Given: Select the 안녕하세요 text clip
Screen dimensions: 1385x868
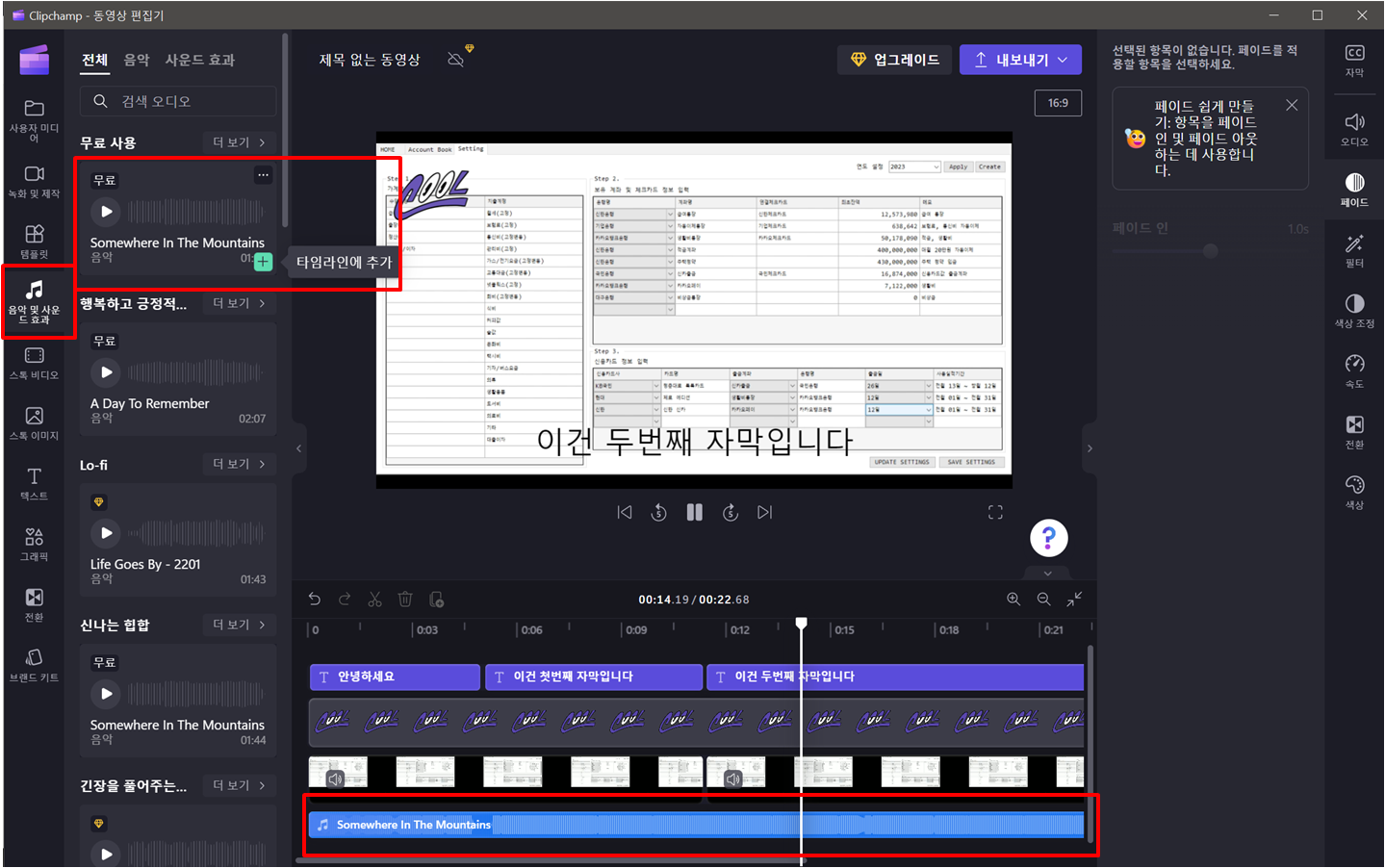Looking at the screenshot, I should point(395,677).
